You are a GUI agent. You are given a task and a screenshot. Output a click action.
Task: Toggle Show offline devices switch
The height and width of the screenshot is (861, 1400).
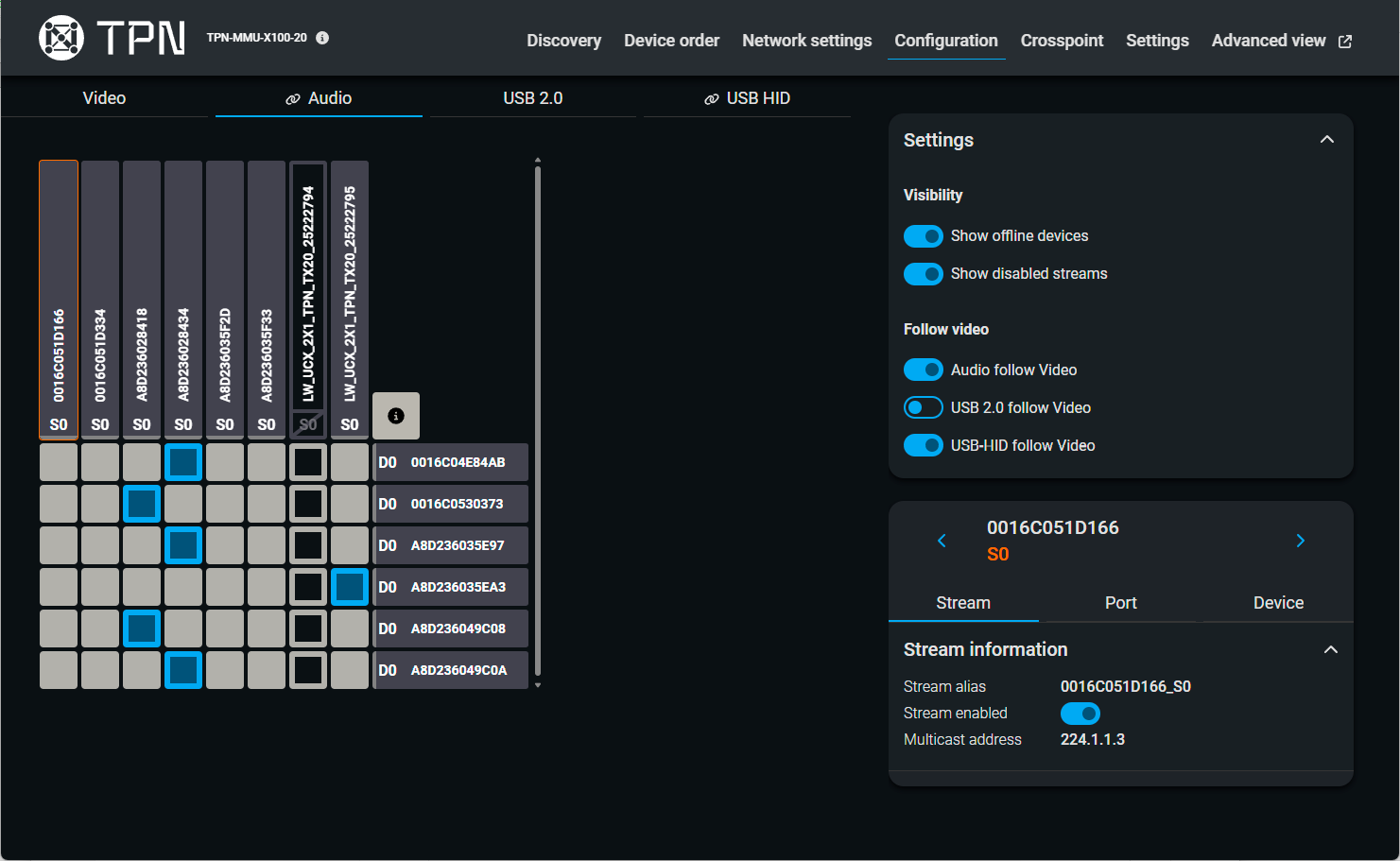pos(923,236)
